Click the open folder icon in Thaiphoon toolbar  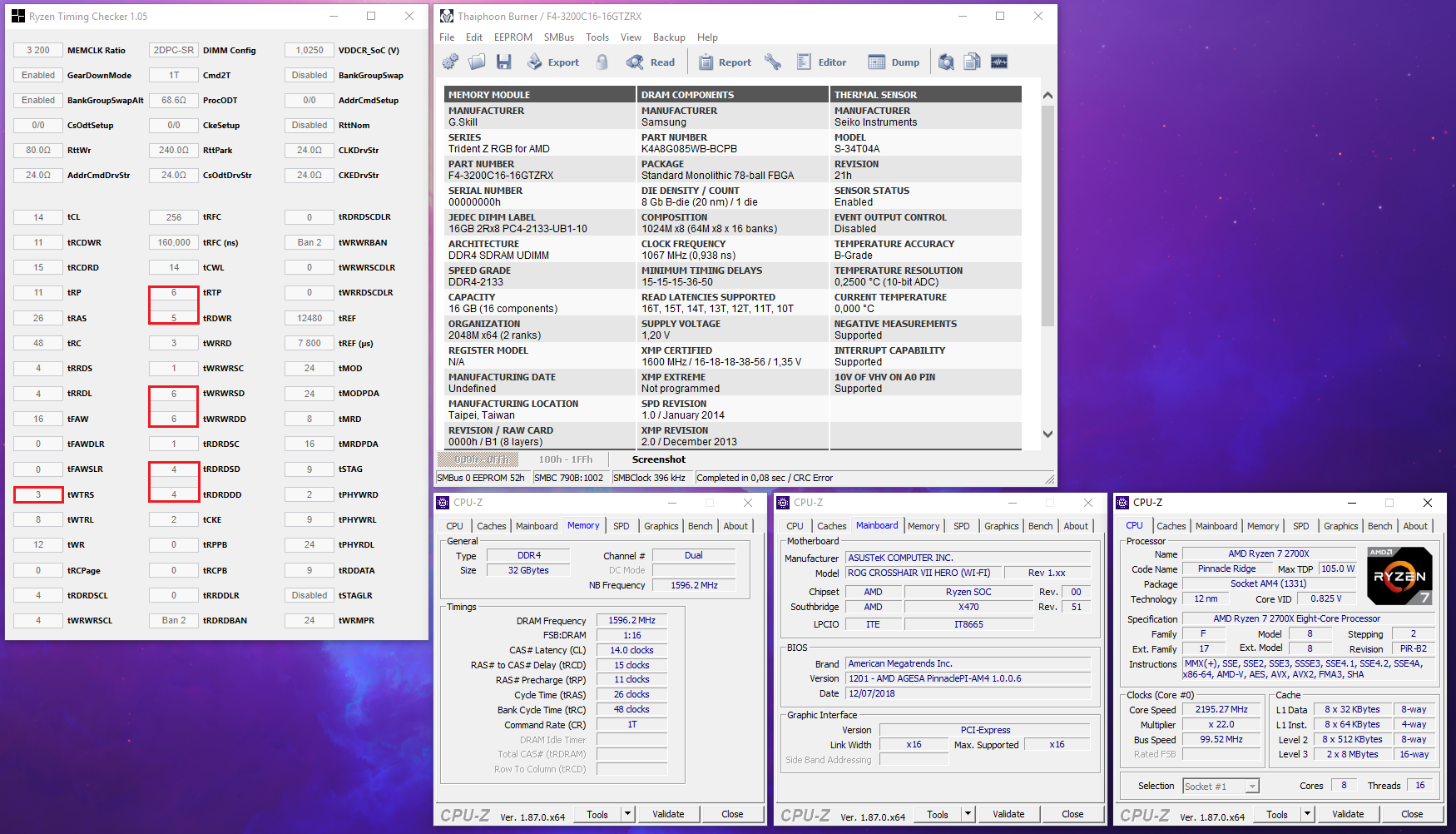click(477, 62)
